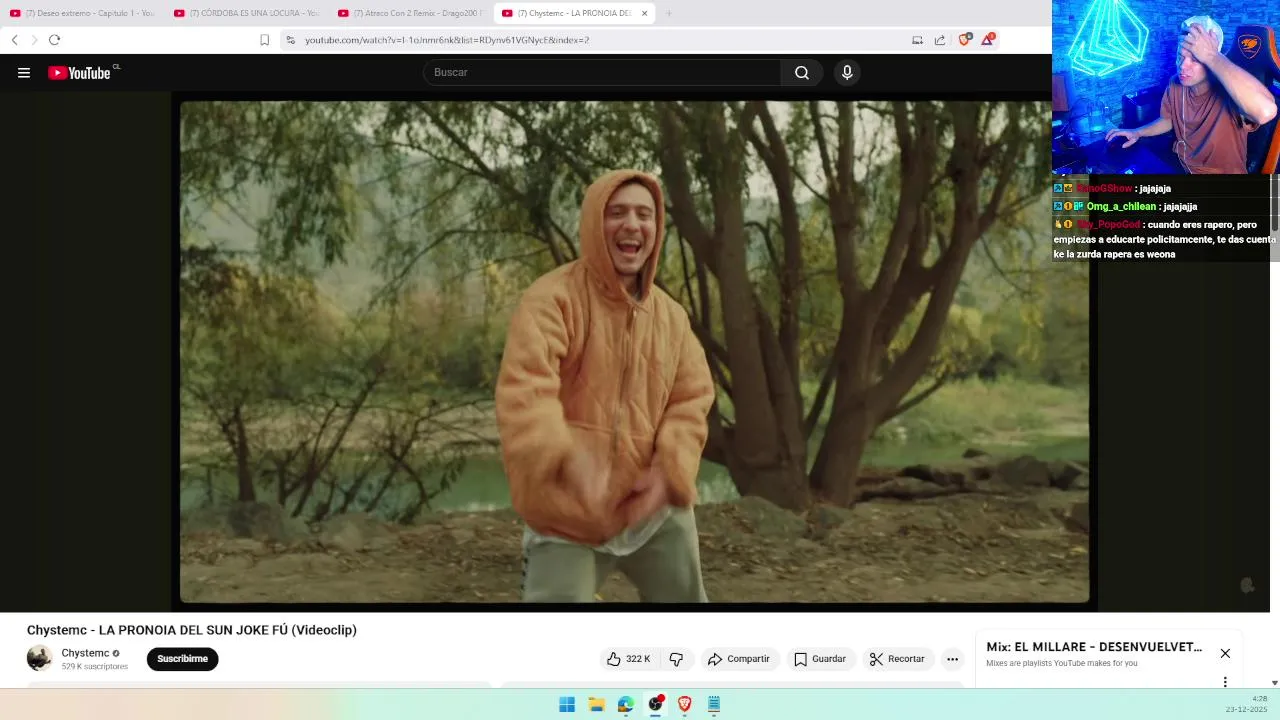Click the search magnifier button
Image resolution: width=1280 pixels, height=720 pixels.
point(802,72)
